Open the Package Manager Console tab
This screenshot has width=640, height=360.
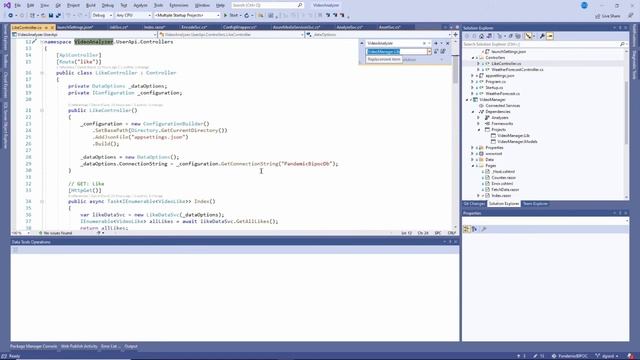coord(33,347)
